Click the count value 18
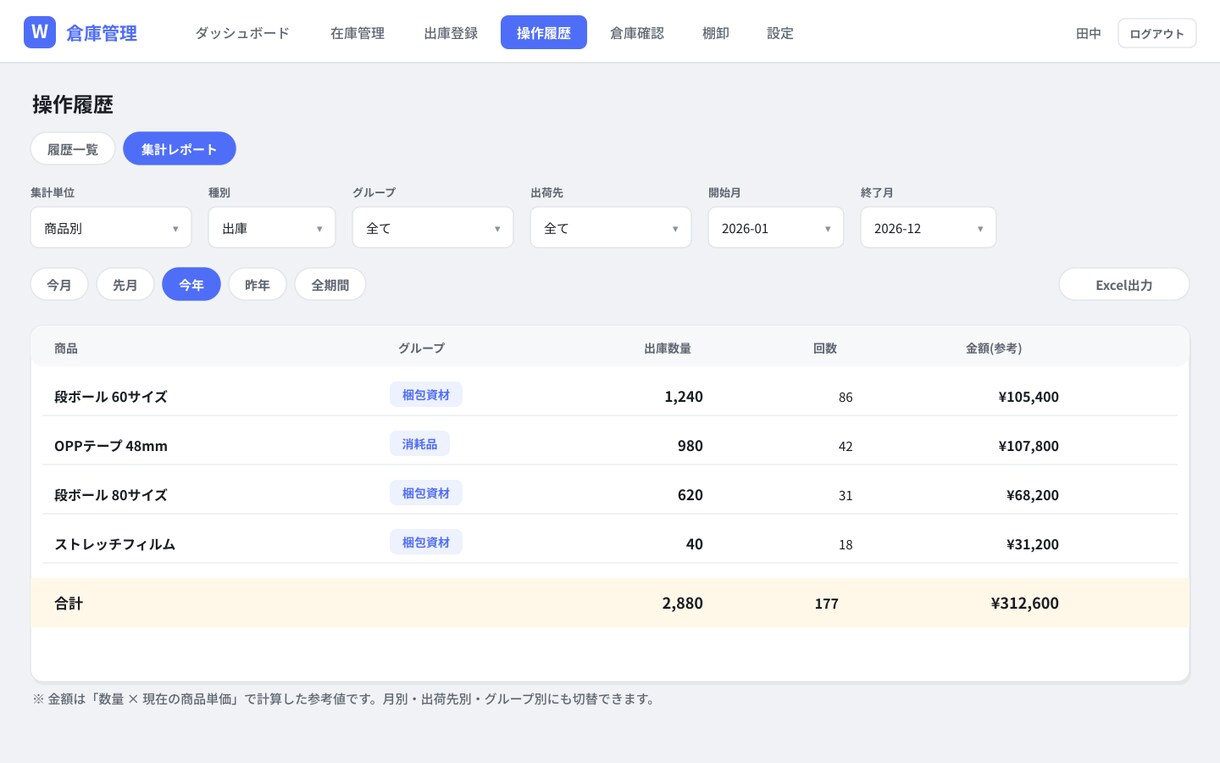The height and width of the screenshot is (763, 1220). [846, 544]
